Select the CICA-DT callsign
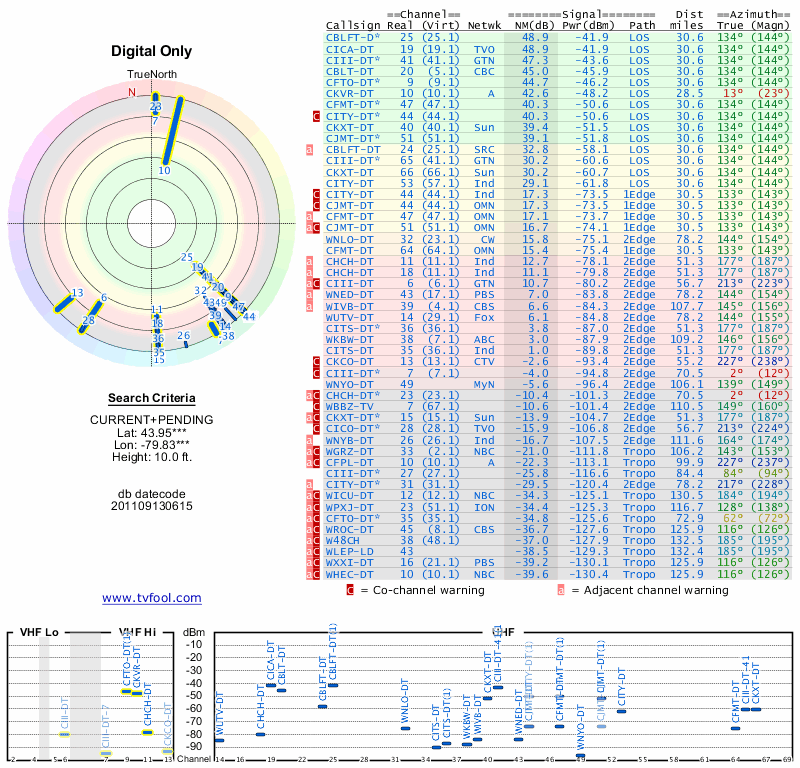The height and width of the screenshot is (768, 800). (x=350, y=49)
